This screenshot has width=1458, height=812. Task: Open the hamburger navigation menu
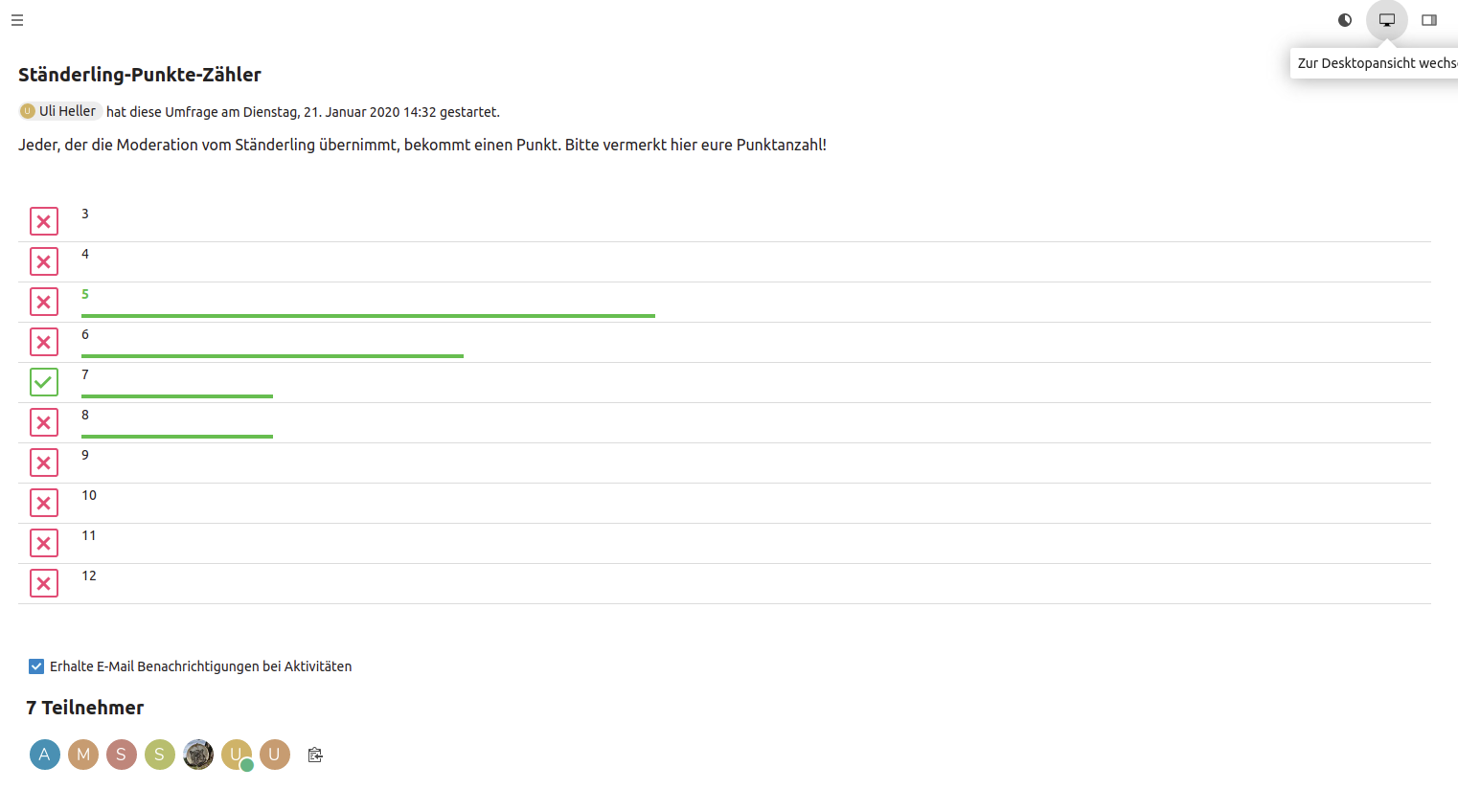(17, 20)
